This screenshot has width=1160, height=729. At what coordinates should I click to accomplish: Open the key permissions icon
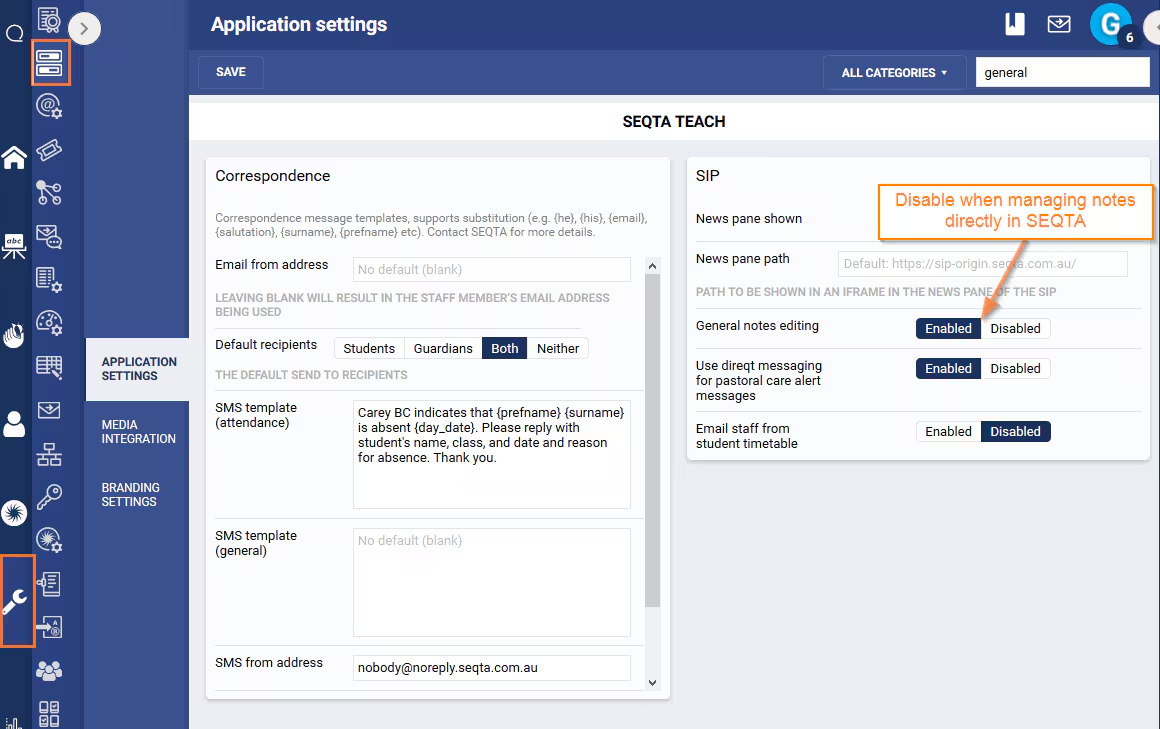click(49, 497)
